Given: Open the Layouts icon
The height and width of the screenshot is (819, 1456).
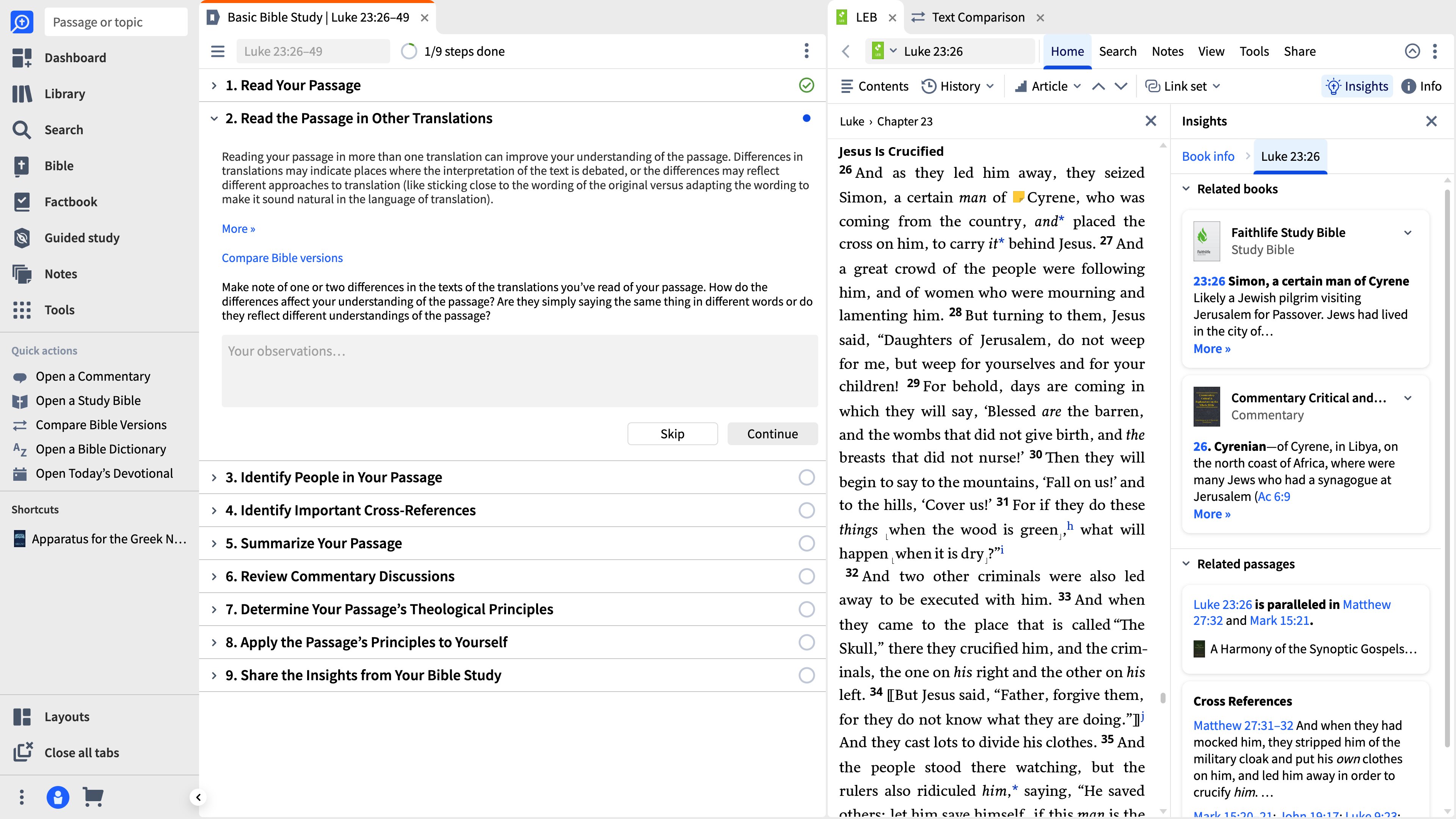Looking at the screenshot, I should pyautogui.click(x=22, y=717).
